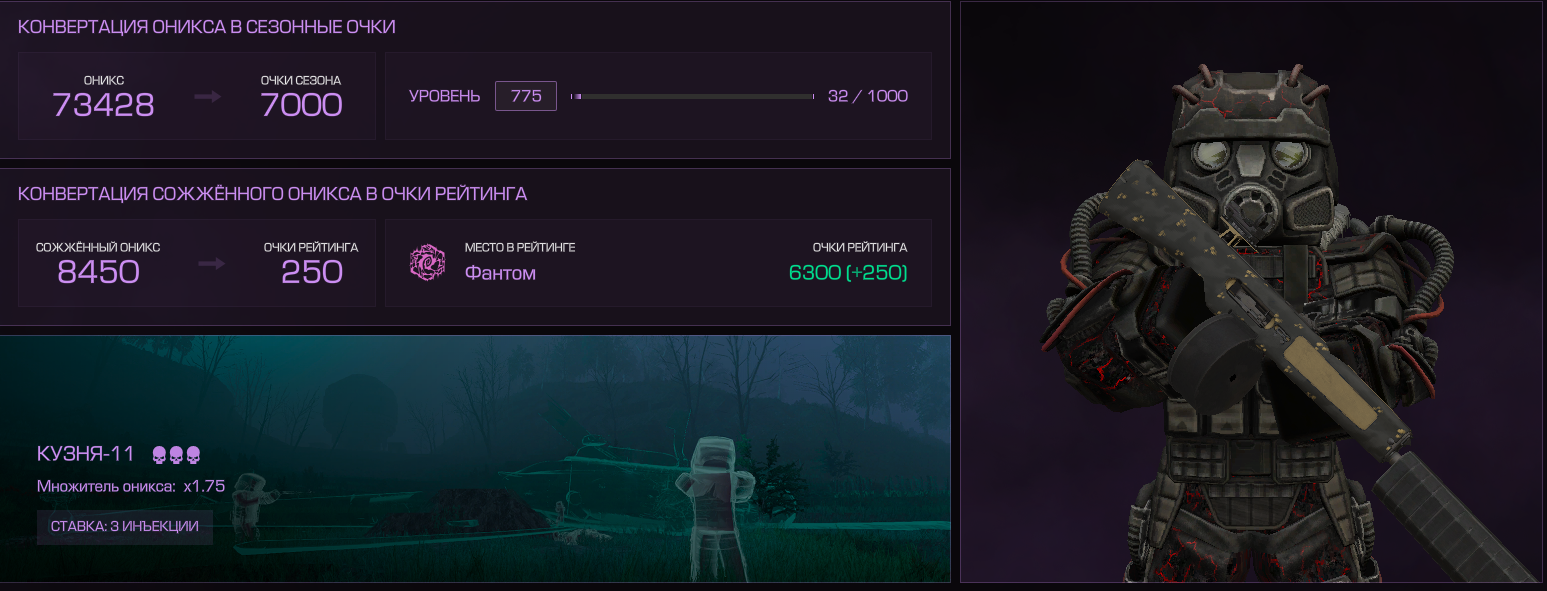Click the Сожжённый оникс value 8450
Screen dimensions: 1547x591
coord(98,271)
